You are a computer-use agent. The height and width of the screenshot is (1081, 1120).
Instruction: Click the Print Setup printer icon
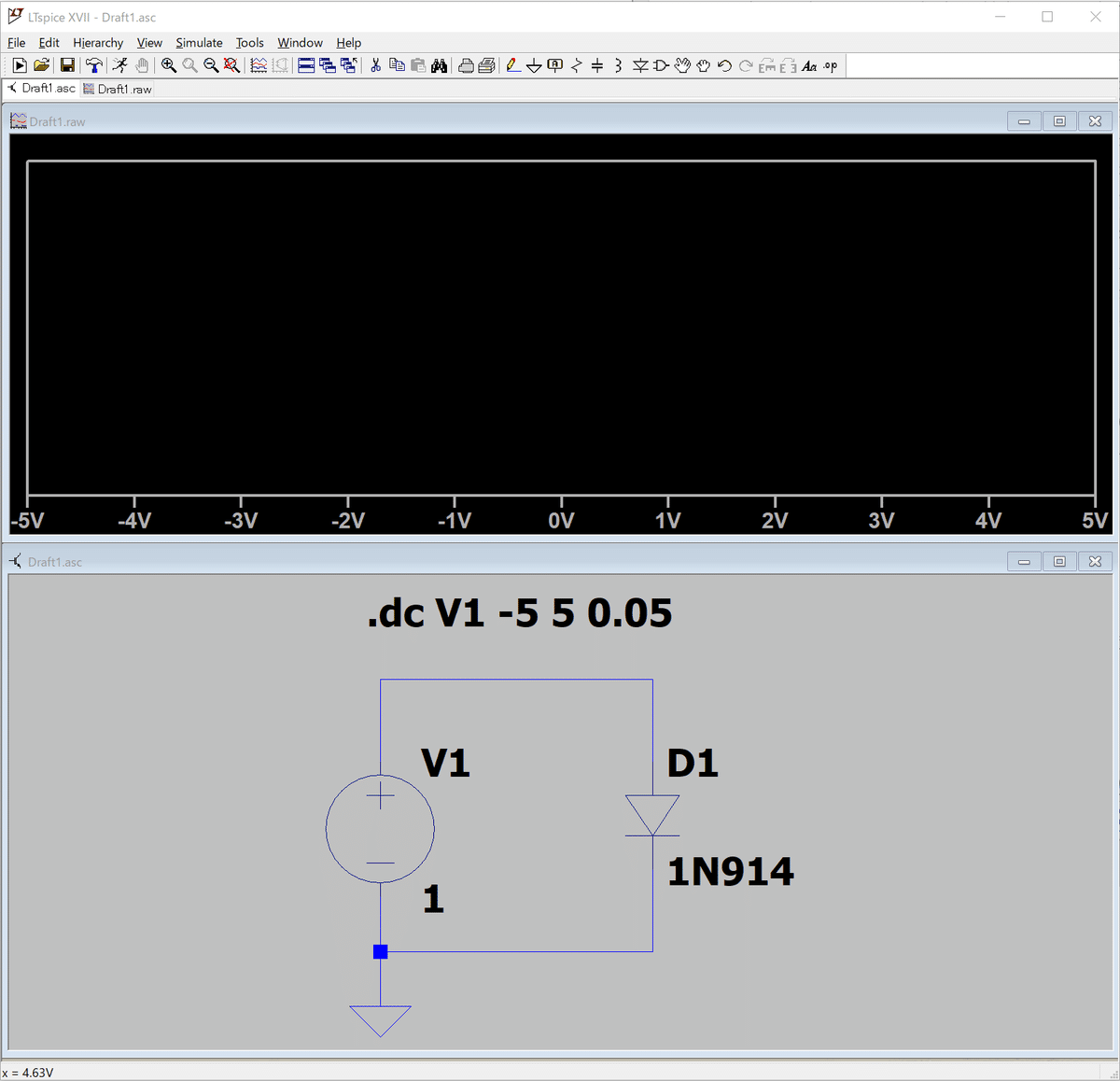(466, 65)
